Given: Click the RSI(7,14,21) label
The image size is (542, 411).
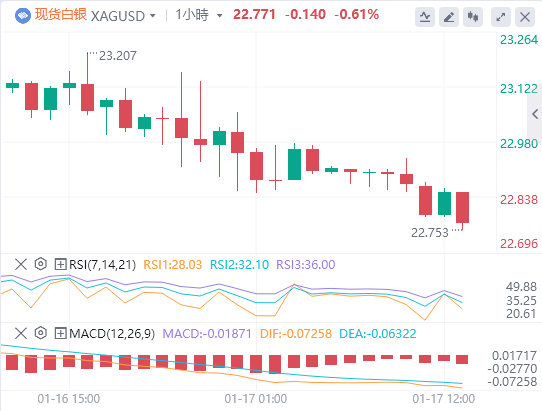Looking at the screenshot, I should coord(102,265).
